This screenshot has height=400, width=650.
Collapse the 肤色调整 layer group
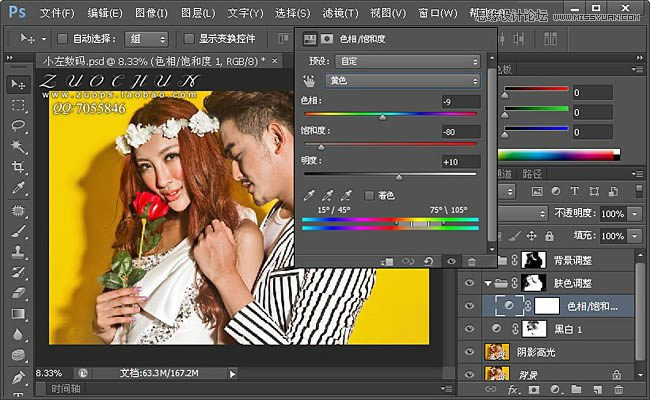pyautogui.click(x=487, y=284)
